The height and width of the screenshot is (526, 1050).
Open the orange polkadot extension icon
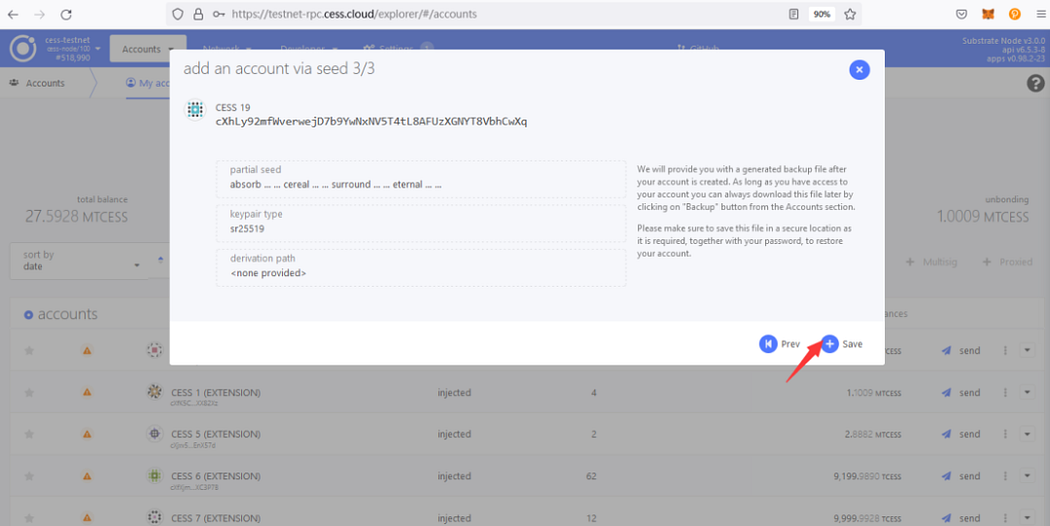tap(1015, 14)
